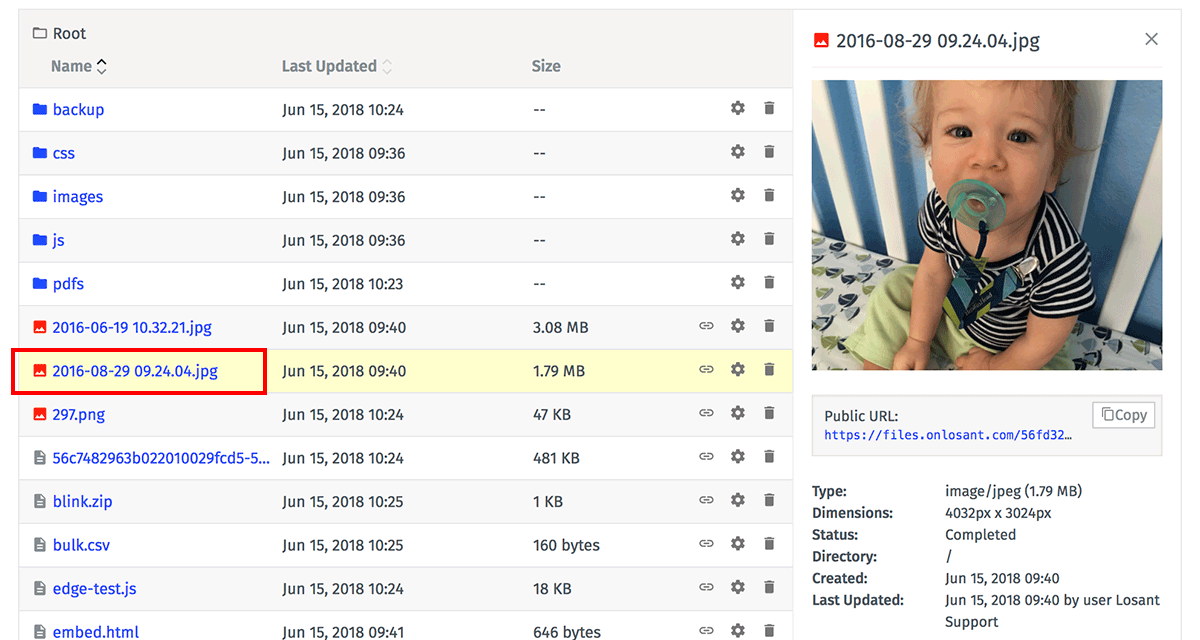Open gear menu for blink.zip
Viewport: 1200px width, 640px height.
tap(738, 500)
